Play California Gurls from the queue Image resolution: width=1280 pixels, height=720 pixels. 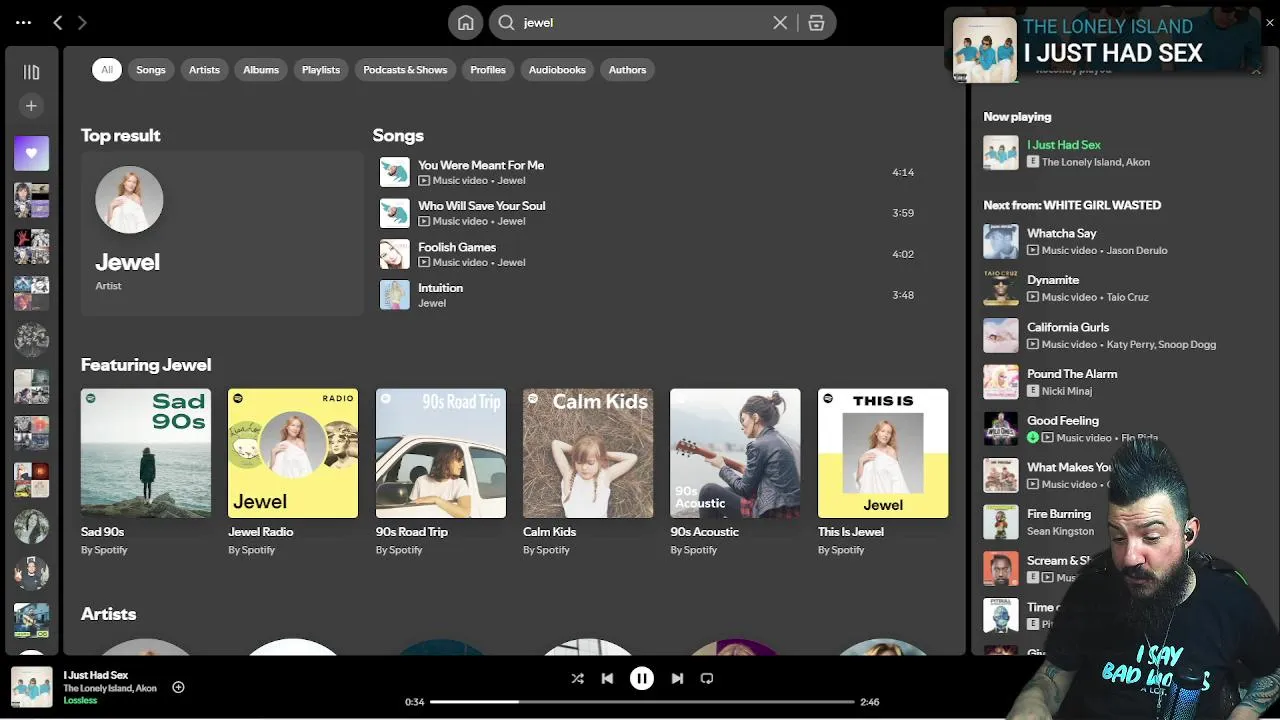tap(1068, 327)
